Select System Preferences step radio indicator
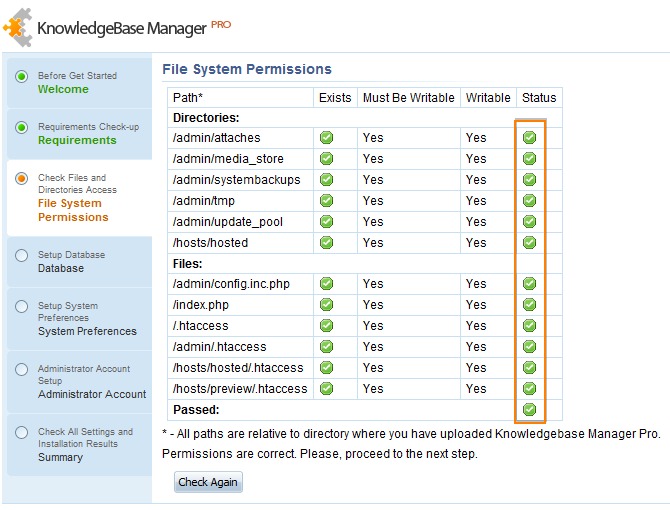The width and height of the screenshot is (670, 510). (x=21, y=306)
